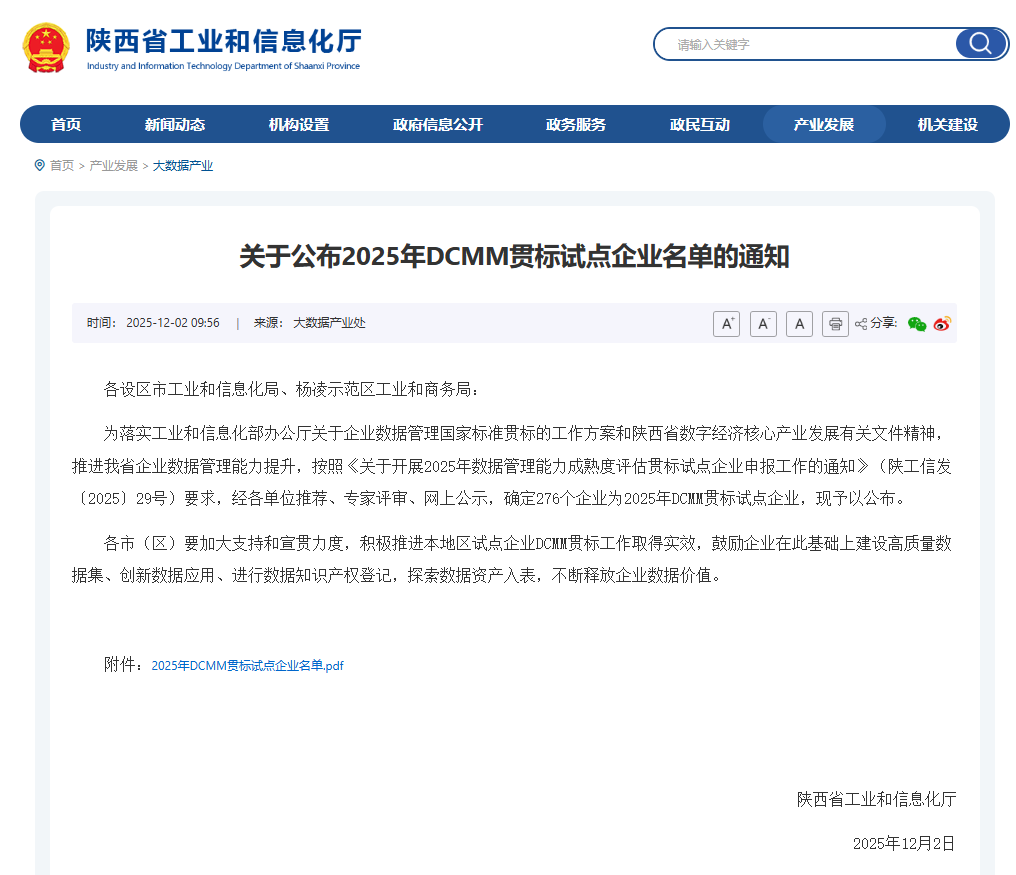Click the magnifier search button

(980, 44)
